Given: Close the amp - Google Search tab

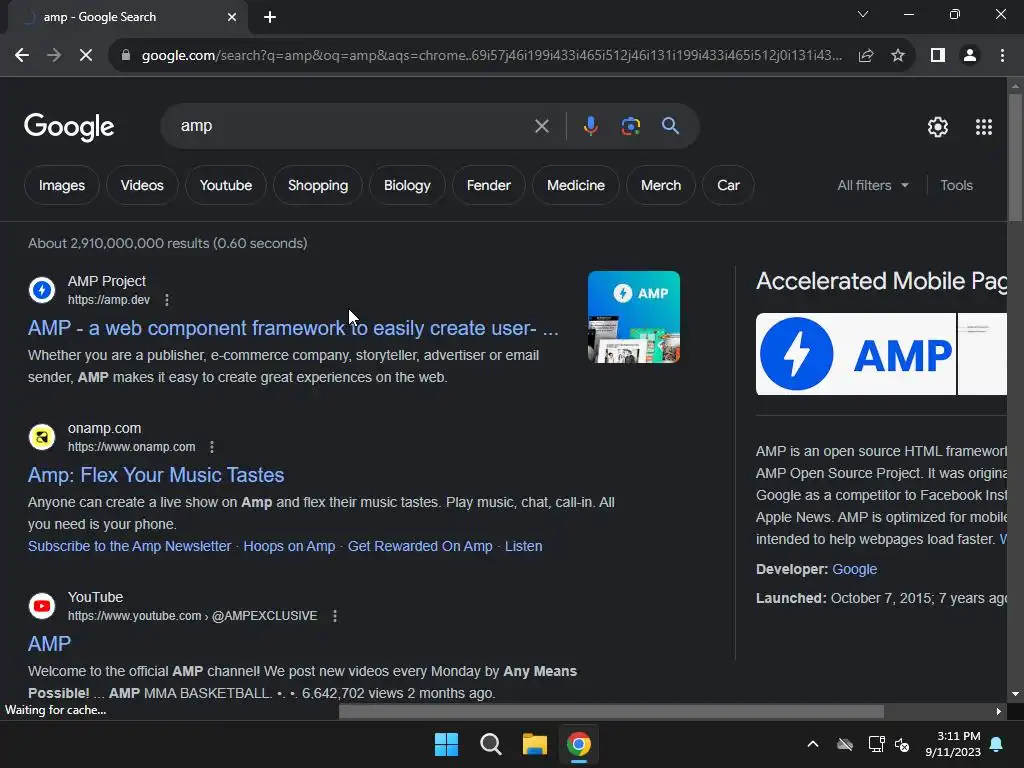Looking at the screenshot, I should [232, 17].
